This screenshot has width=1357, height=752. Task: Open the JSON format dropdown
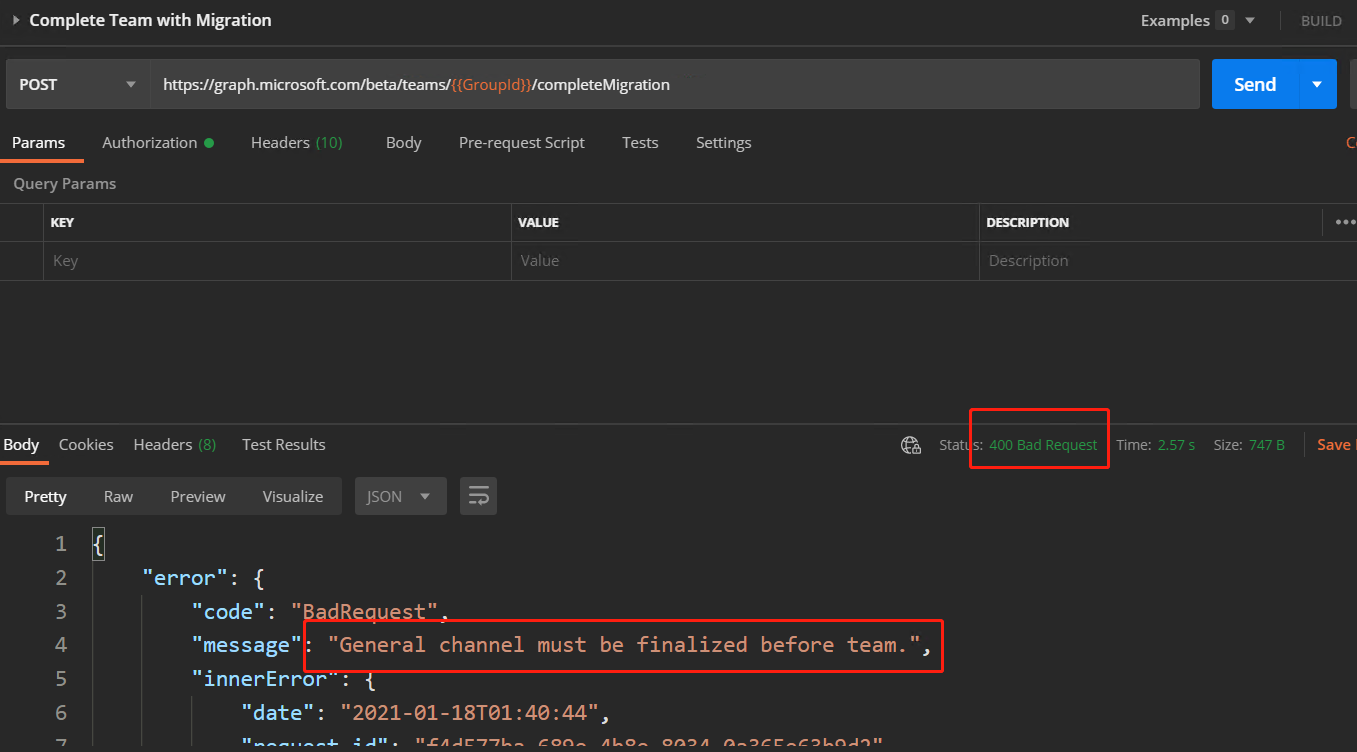point(400,497)
